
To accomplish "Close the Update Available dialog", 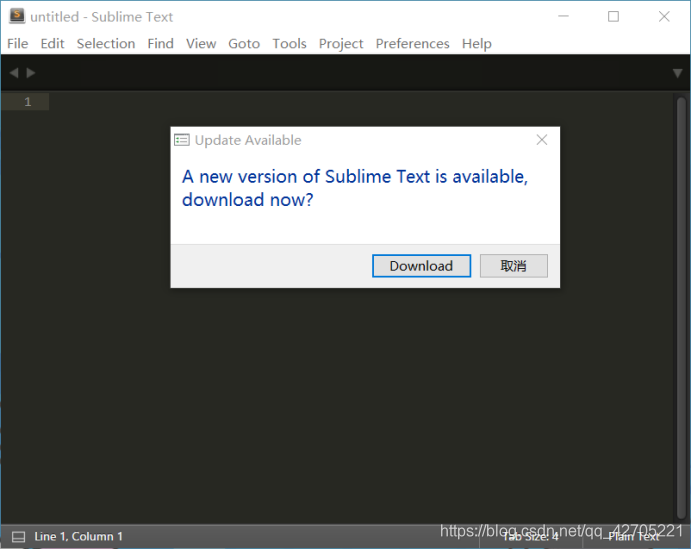I will [x=542, y=140].
